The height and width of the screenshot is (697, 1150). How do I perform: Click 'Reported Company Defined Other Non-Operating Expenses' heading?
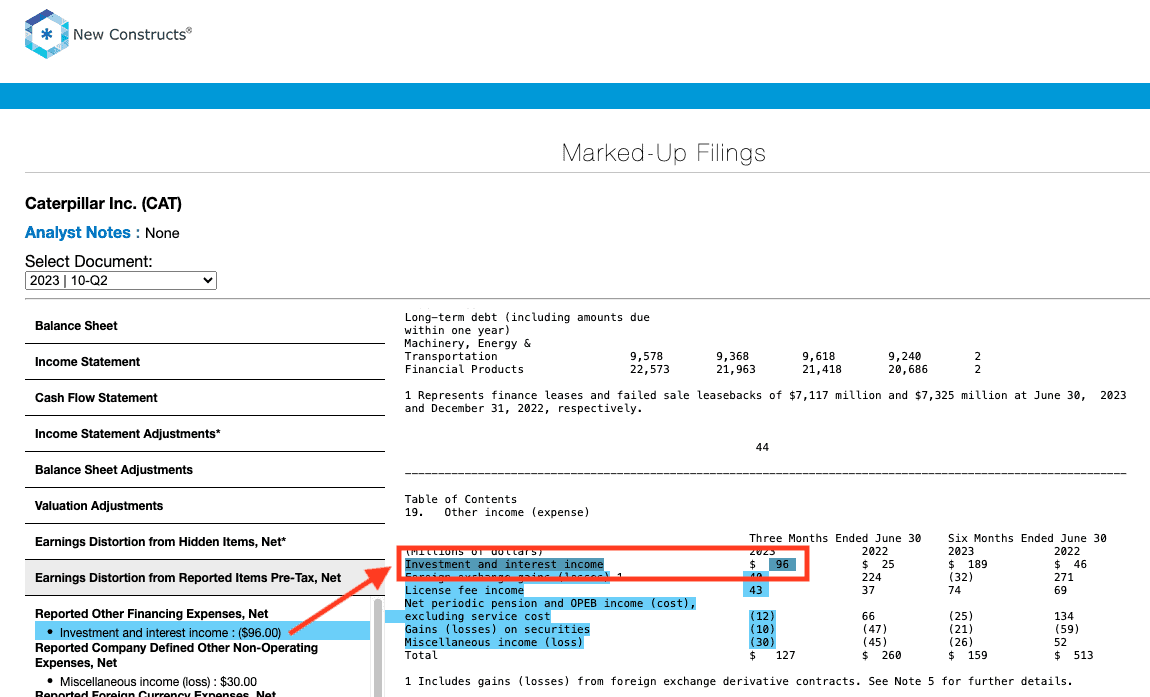(177, 655)
